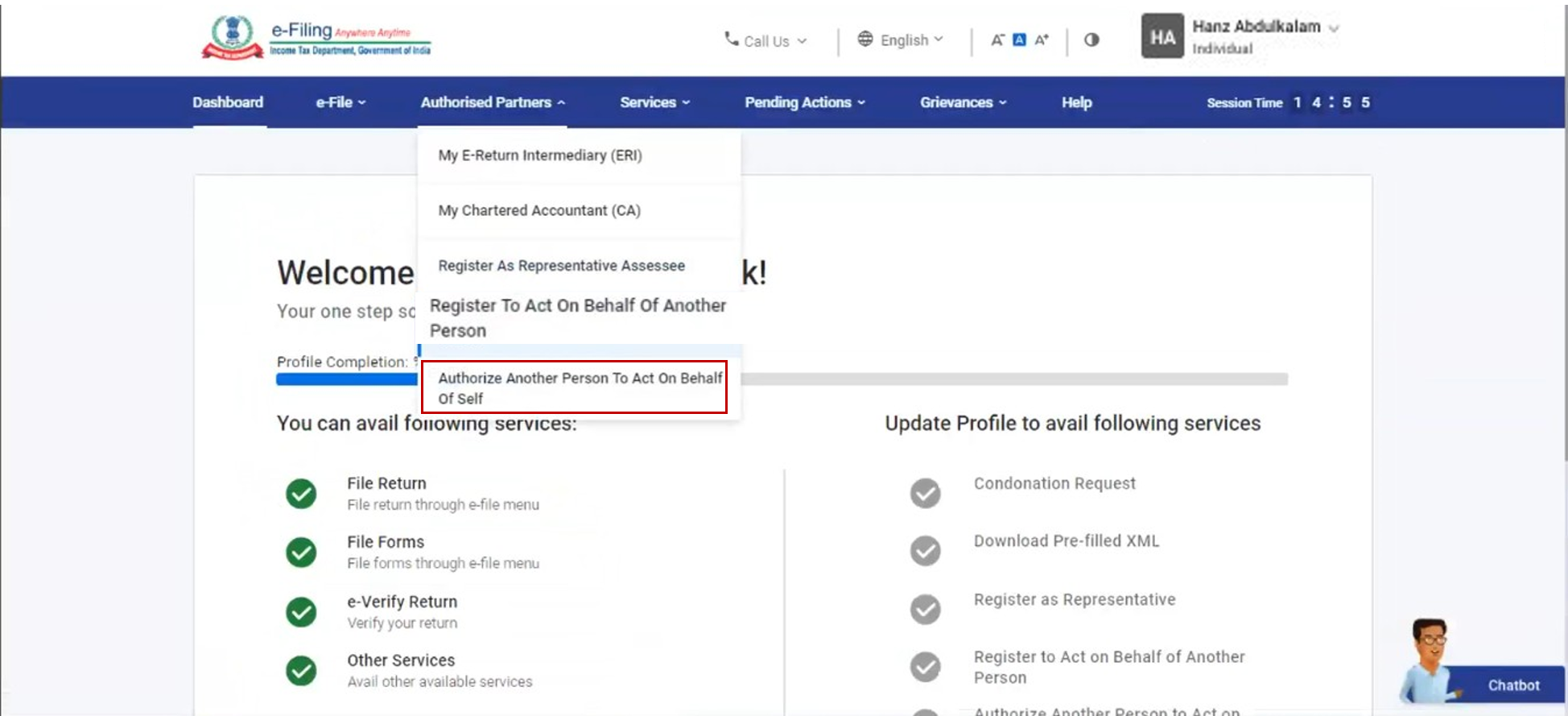1568x716 pixels.
Task: Click the decrease font size icon
Action: 997,39
